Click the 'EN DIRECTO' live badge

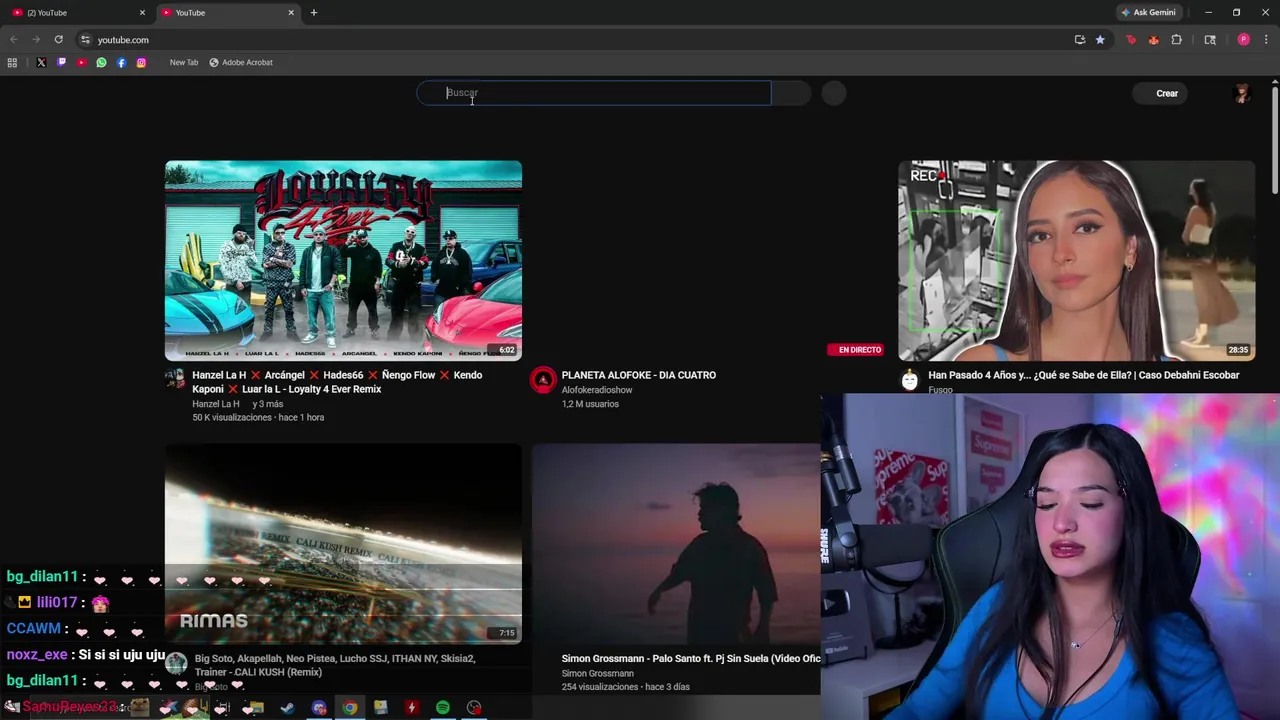(855, 350)
